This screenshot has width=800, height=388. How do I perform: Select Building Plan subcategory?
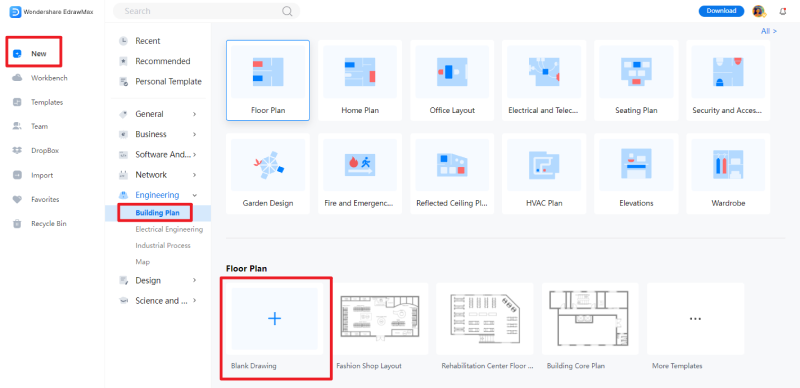[158, 213]
